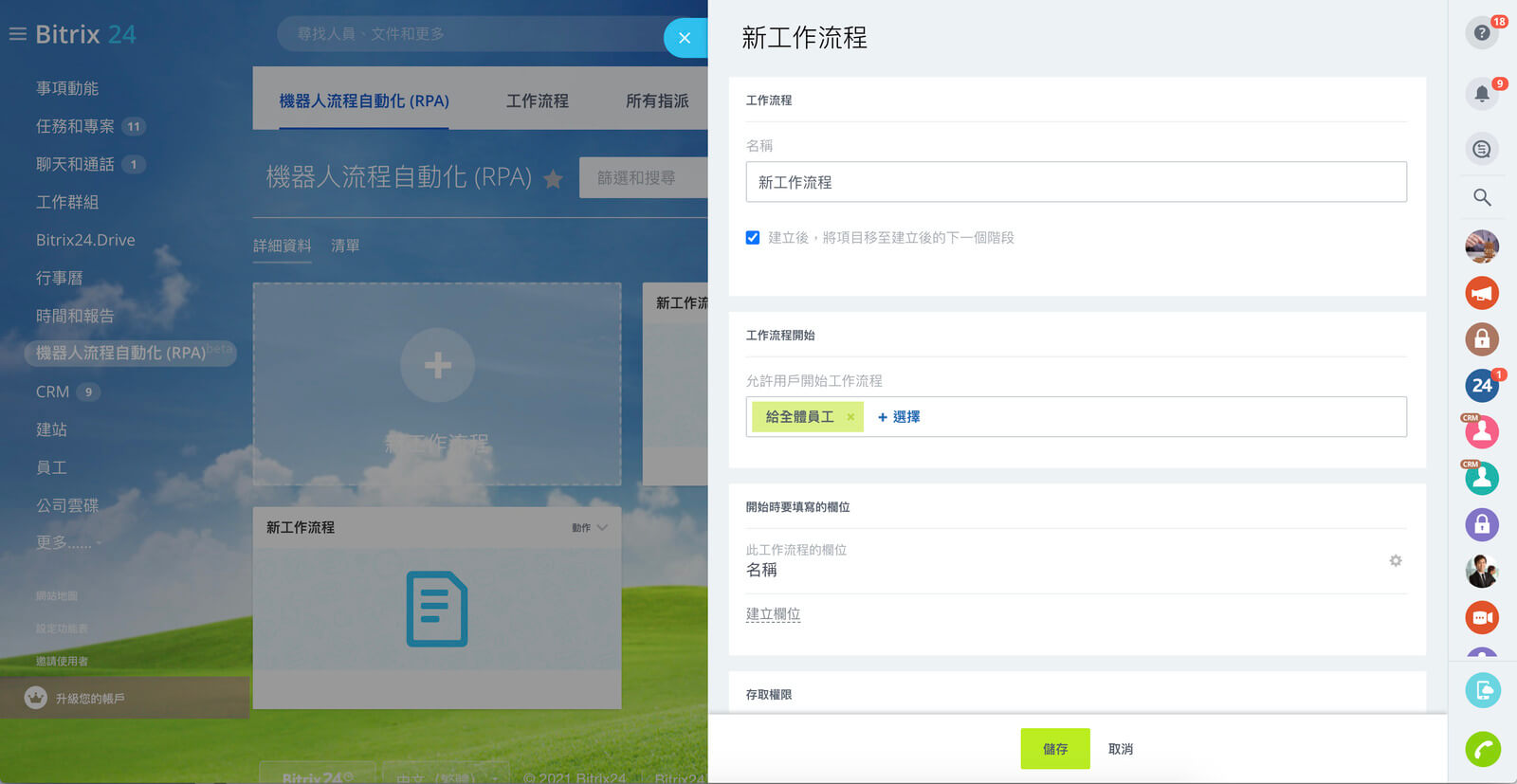This screenshot has height=784, width=1517.
Task: Open 公司雲碟 in left menu
Action: 67,505
